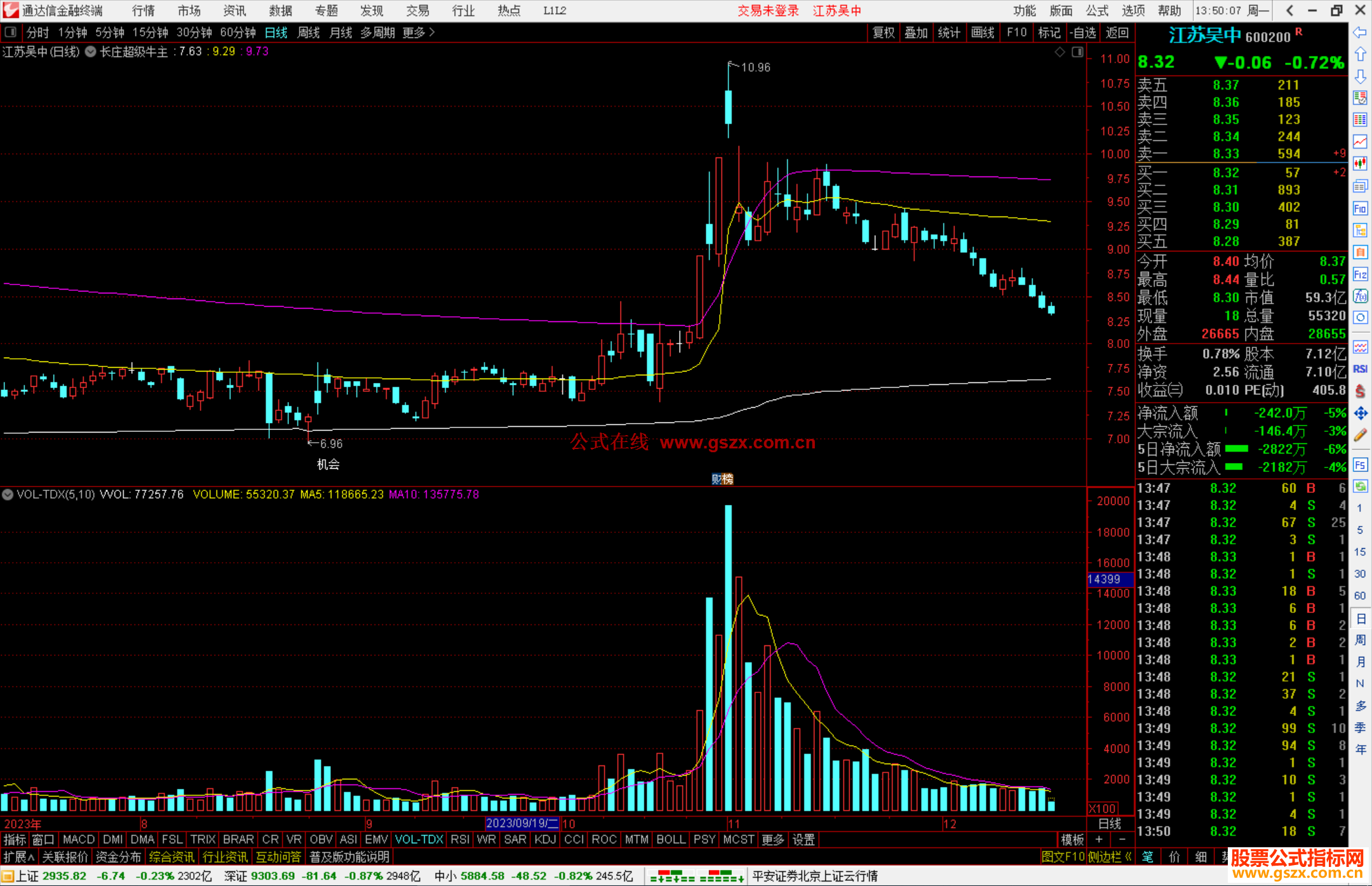Click the plus zoom-in button beside 模板

[1099, 840]
